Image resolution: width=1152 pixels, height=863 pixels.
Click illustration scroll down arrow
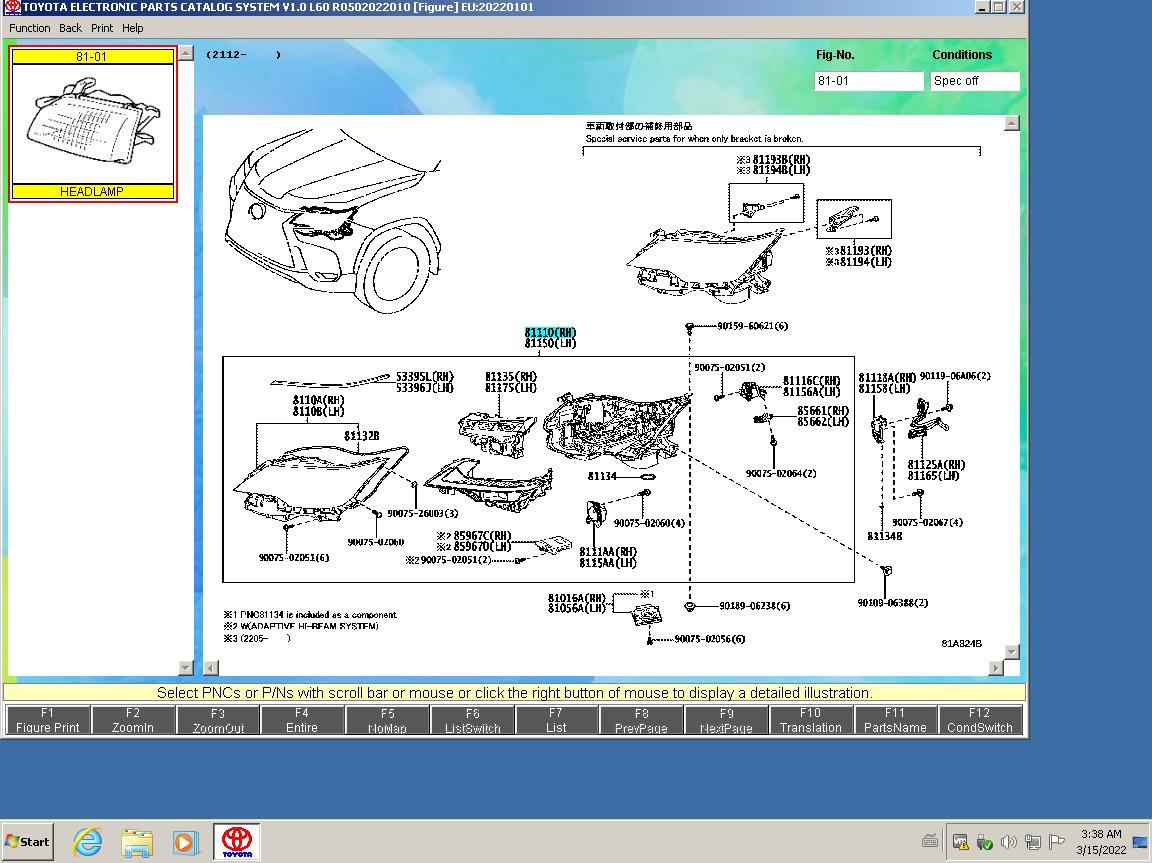(1012, 651)
